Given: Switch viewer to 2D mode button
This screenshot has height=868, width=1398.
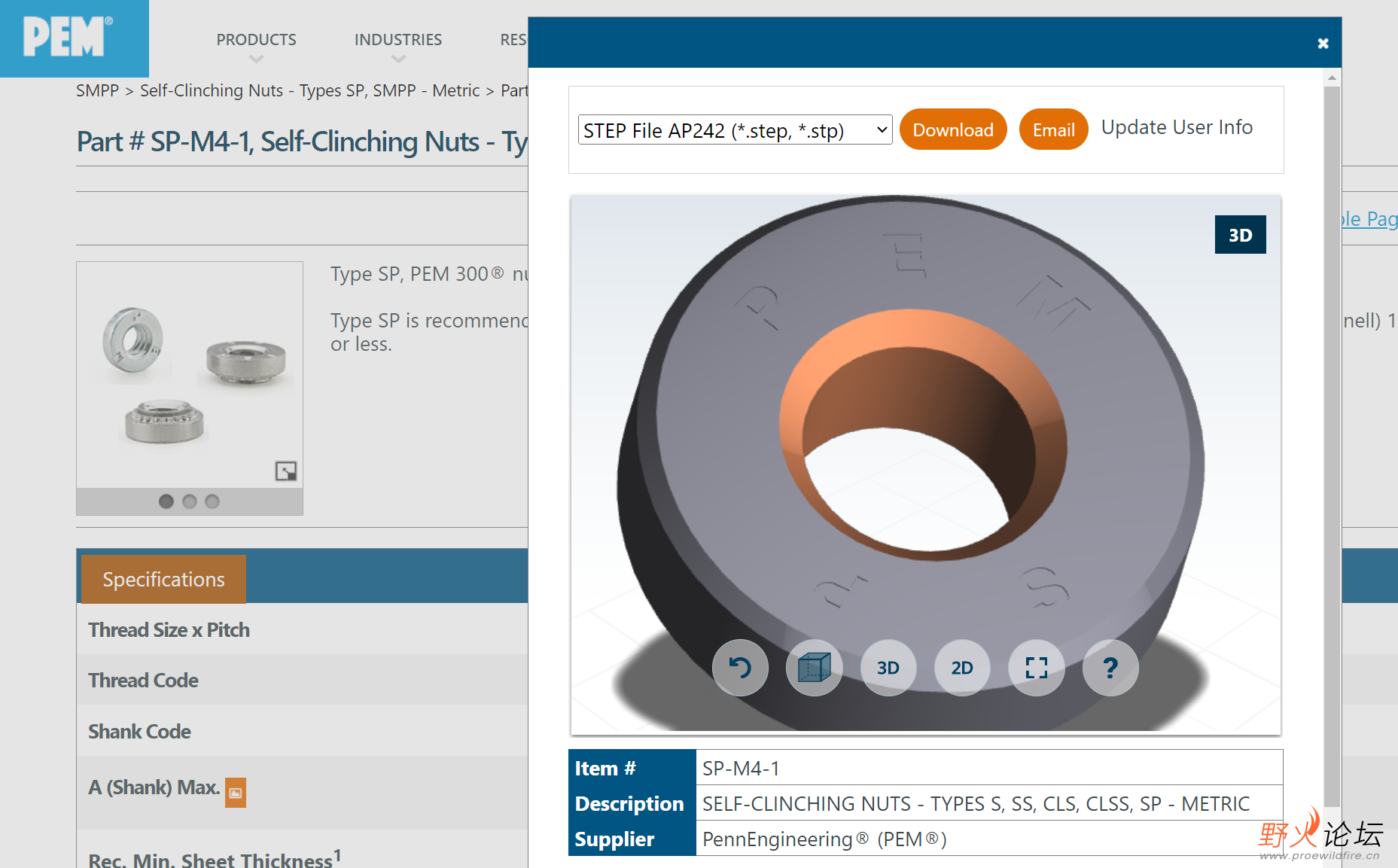Looking at the screenshot, I should [962, 668].
